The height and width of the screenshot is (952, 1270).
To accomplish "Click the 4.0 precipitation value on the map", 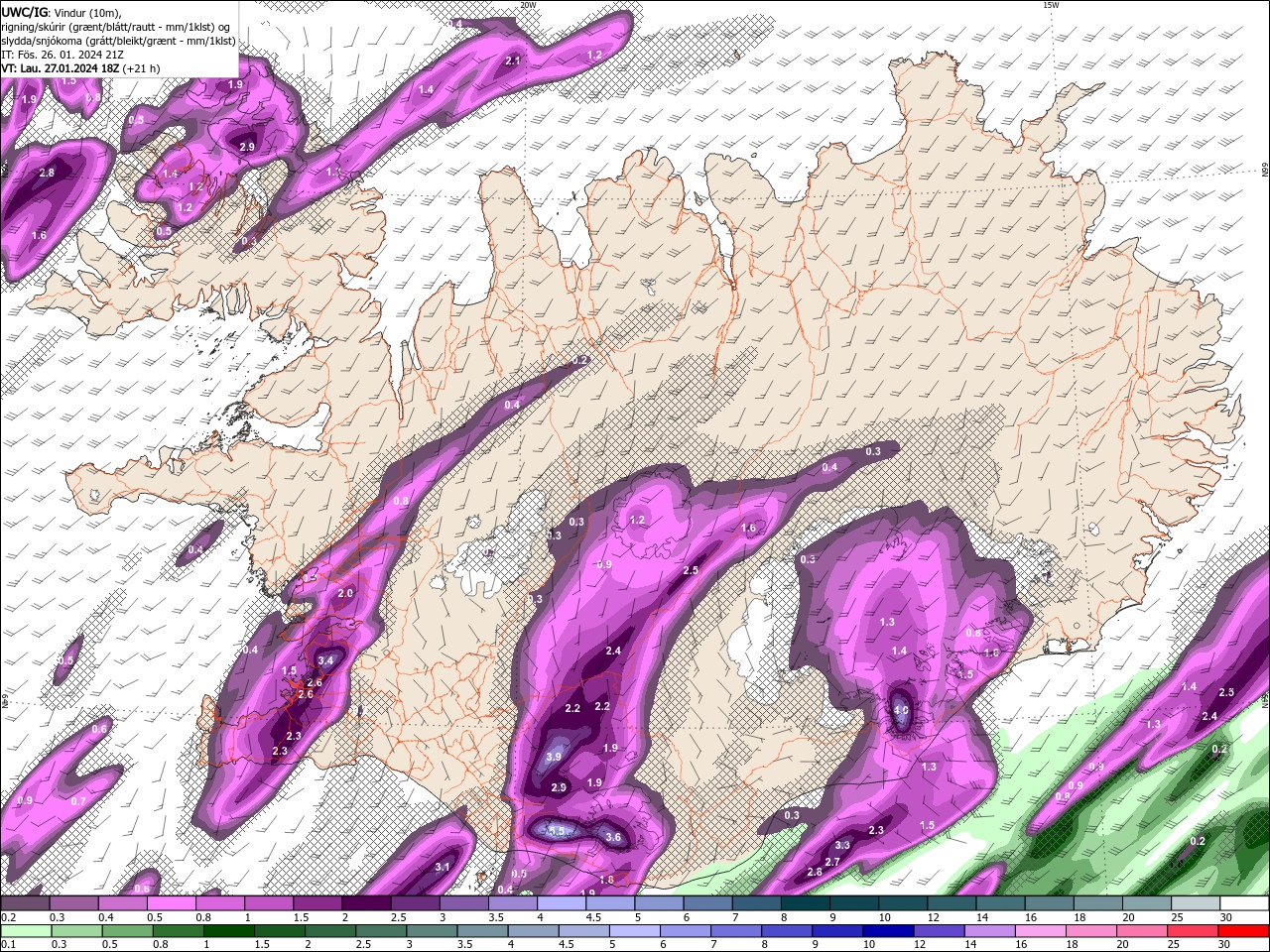I will (x=901, y=710).
